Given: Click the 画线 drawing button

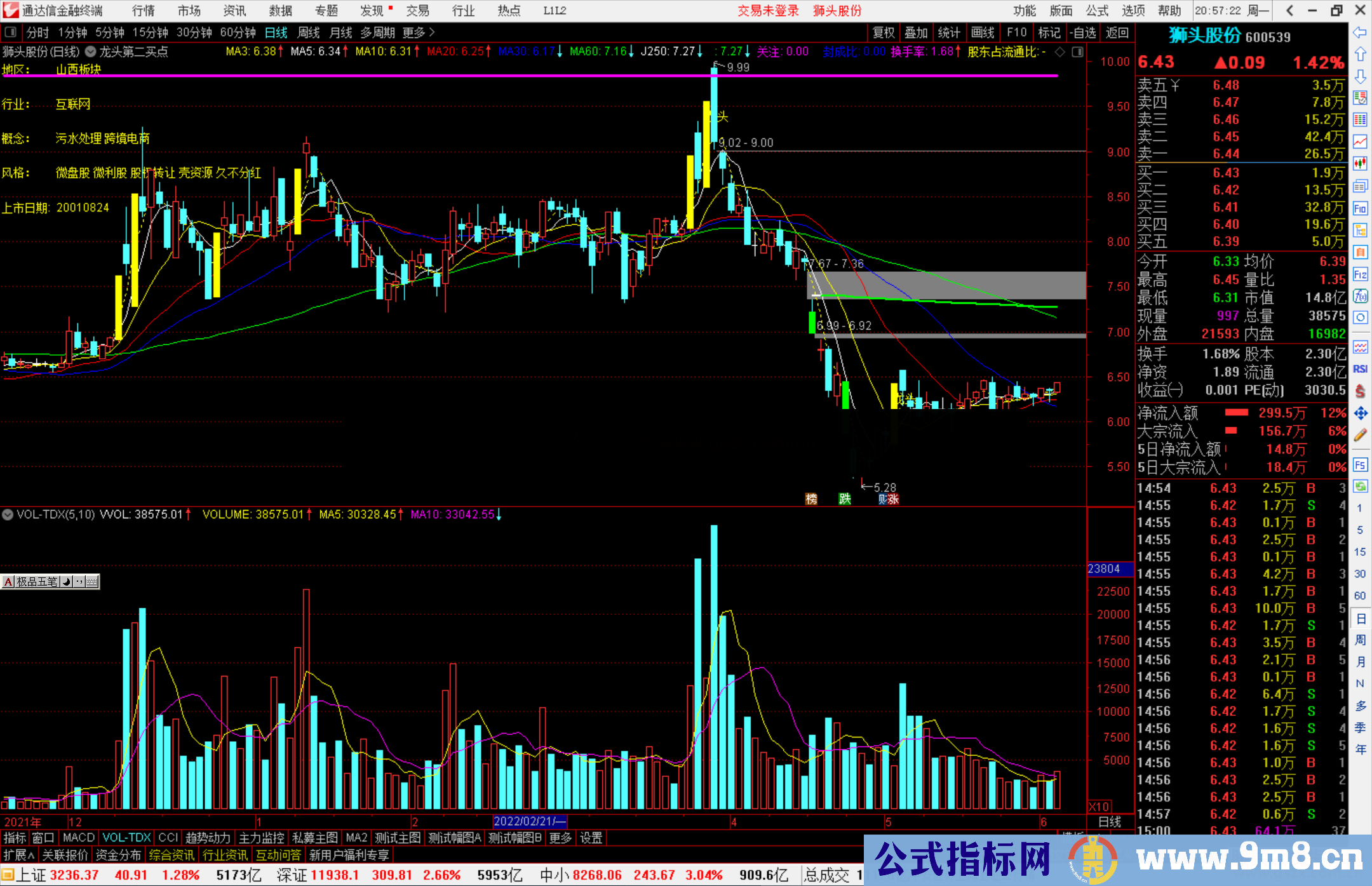Looking at the screenshot, I should [x=982, y=32].
